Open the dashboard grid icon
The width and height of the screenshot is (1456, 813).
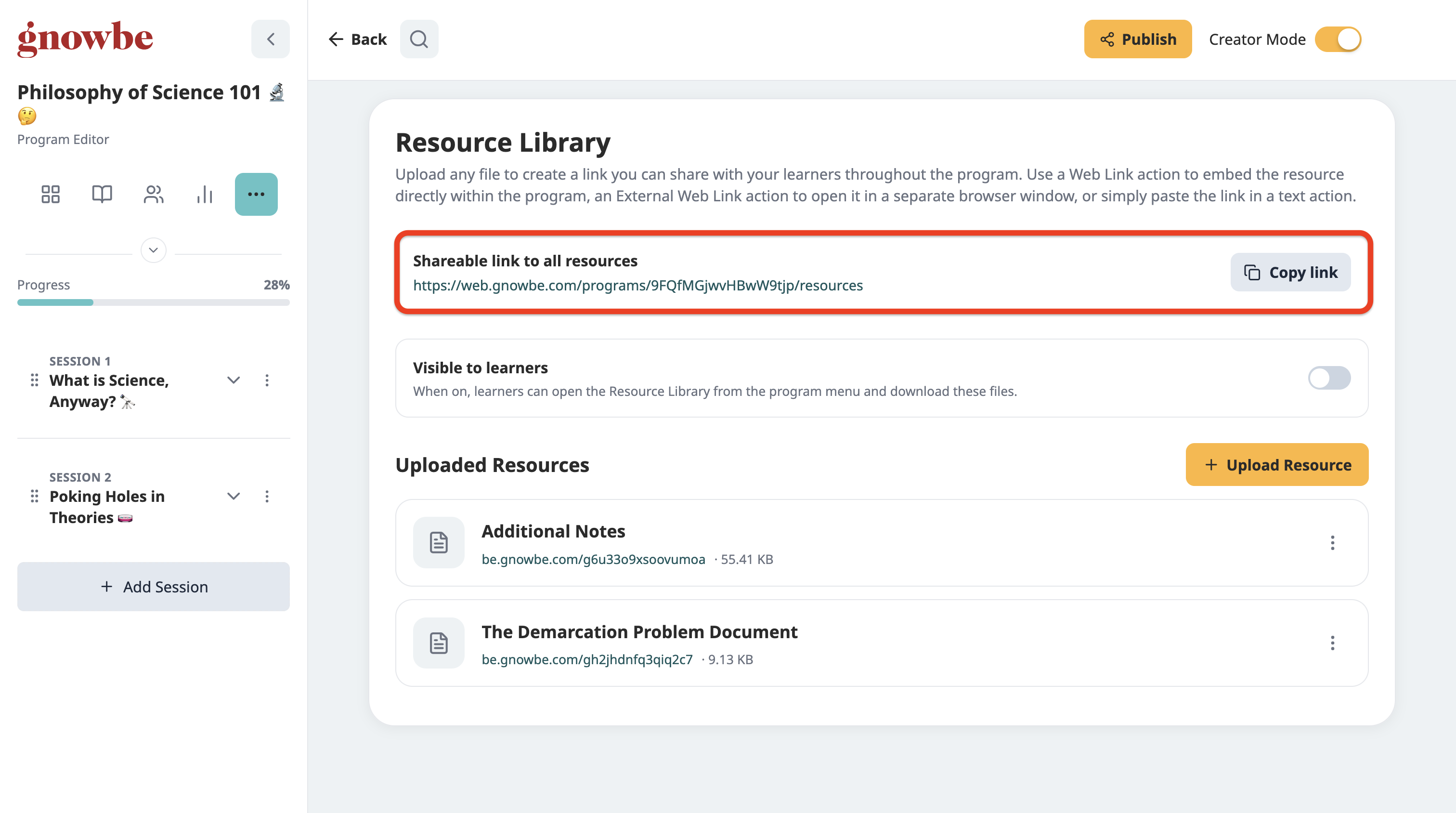pos(50,195)
